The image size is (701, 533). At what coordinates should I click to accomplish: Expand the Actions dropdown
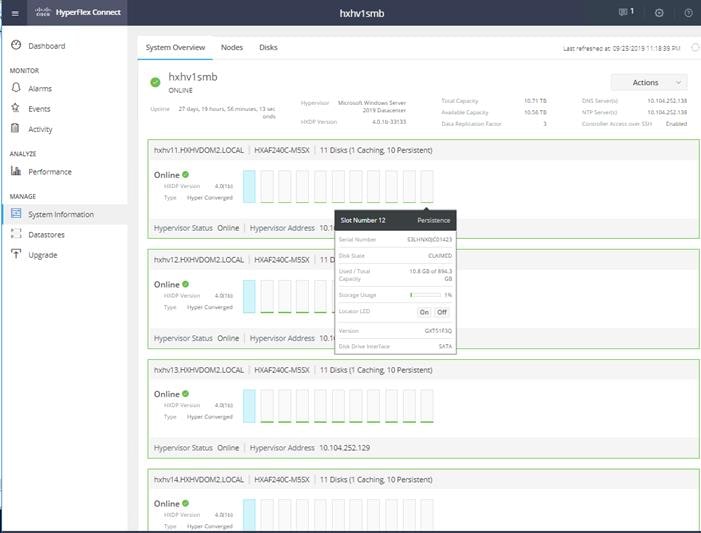point(649,82)
